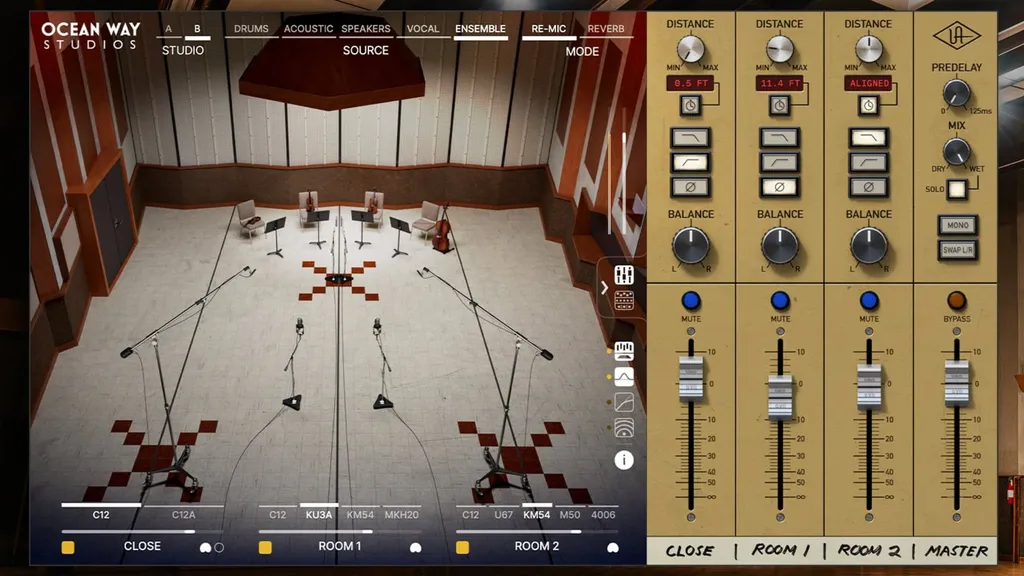
Task: Enable the Solo button under Mix
Action: tap(957, 188)
